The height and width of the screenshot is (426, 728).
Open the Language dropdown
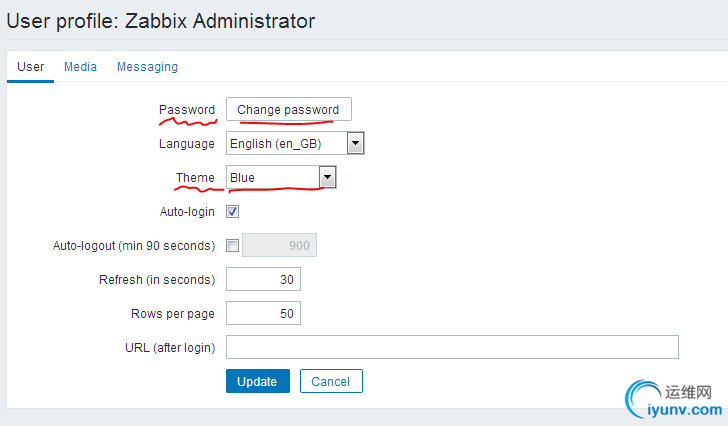pyautogui.click(x=295, y=144)
